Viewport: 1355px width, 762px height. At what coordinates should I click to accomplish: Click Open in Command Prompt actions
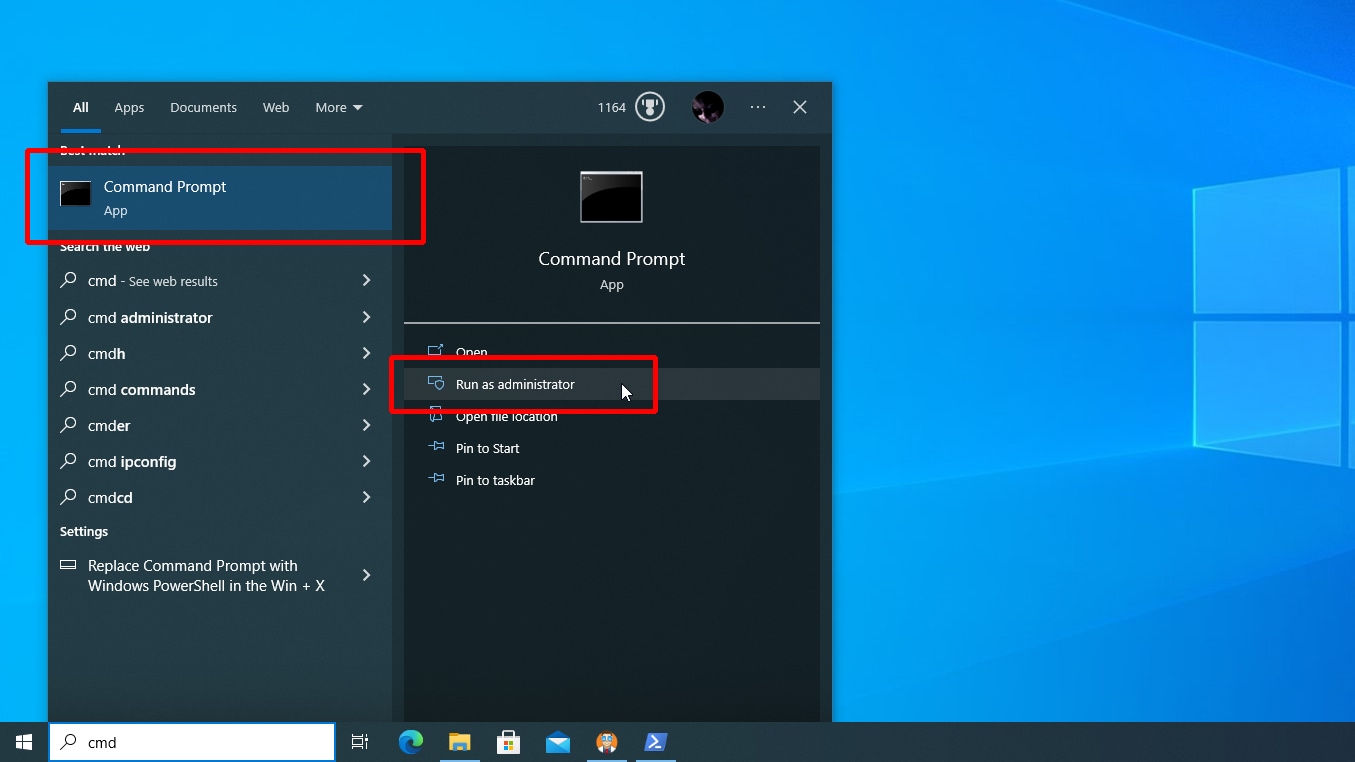611,352
